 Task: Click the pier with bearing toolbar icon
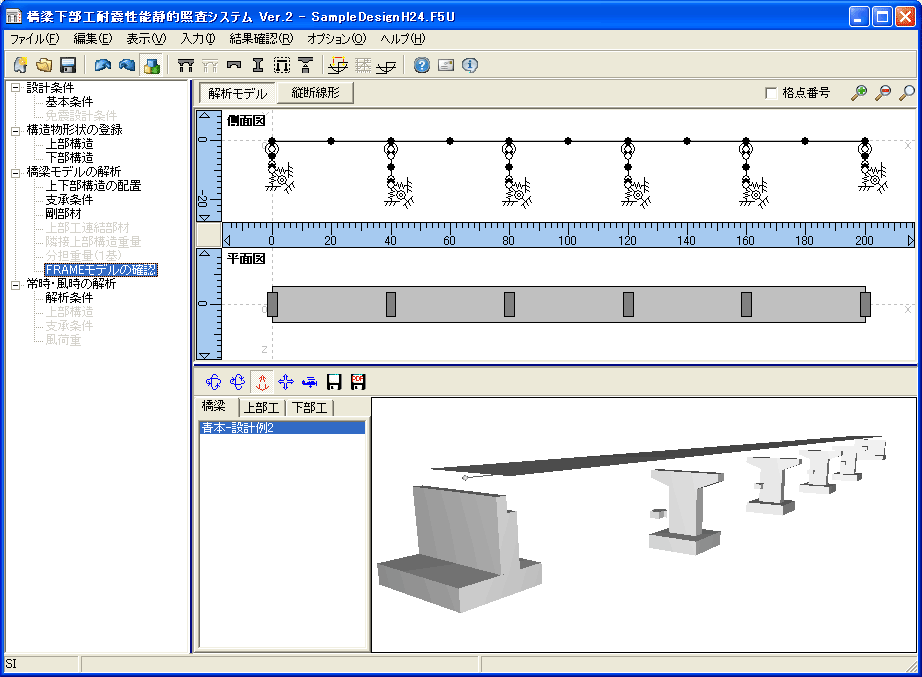(306, 65)
